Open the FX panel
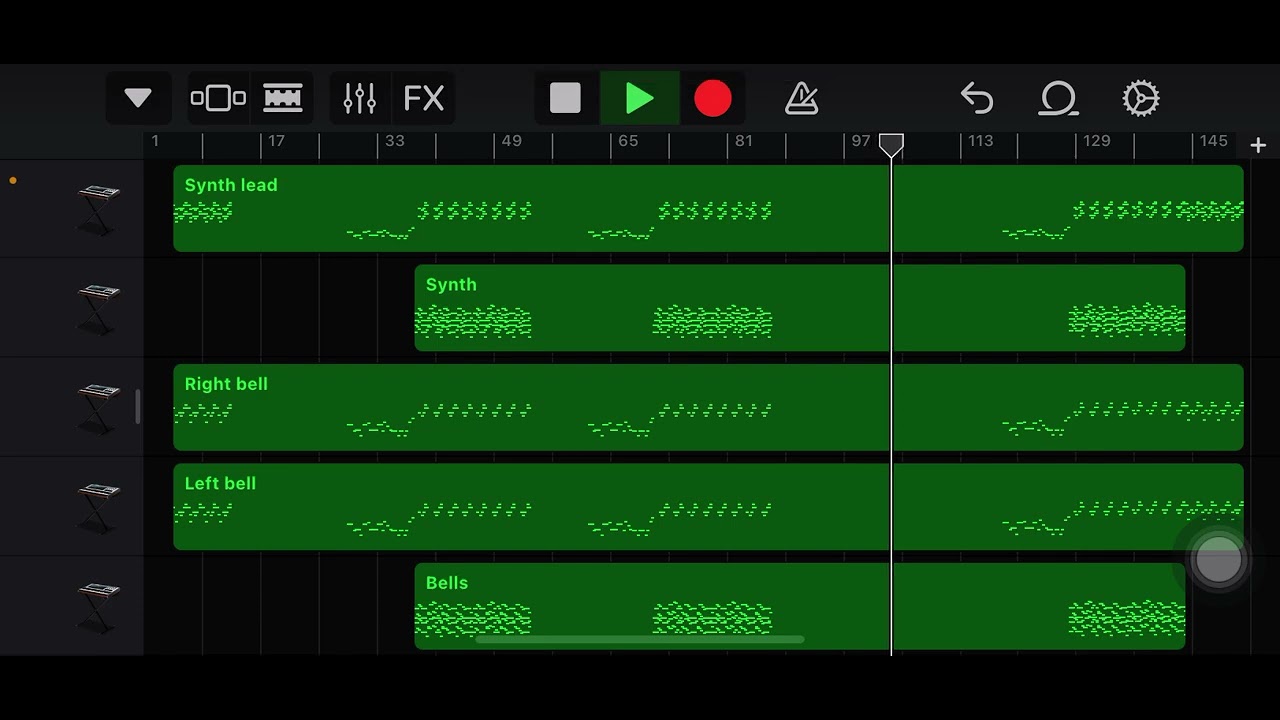Image resolution: width=1280 pixels, height=720 pixels. click(423, 98)
